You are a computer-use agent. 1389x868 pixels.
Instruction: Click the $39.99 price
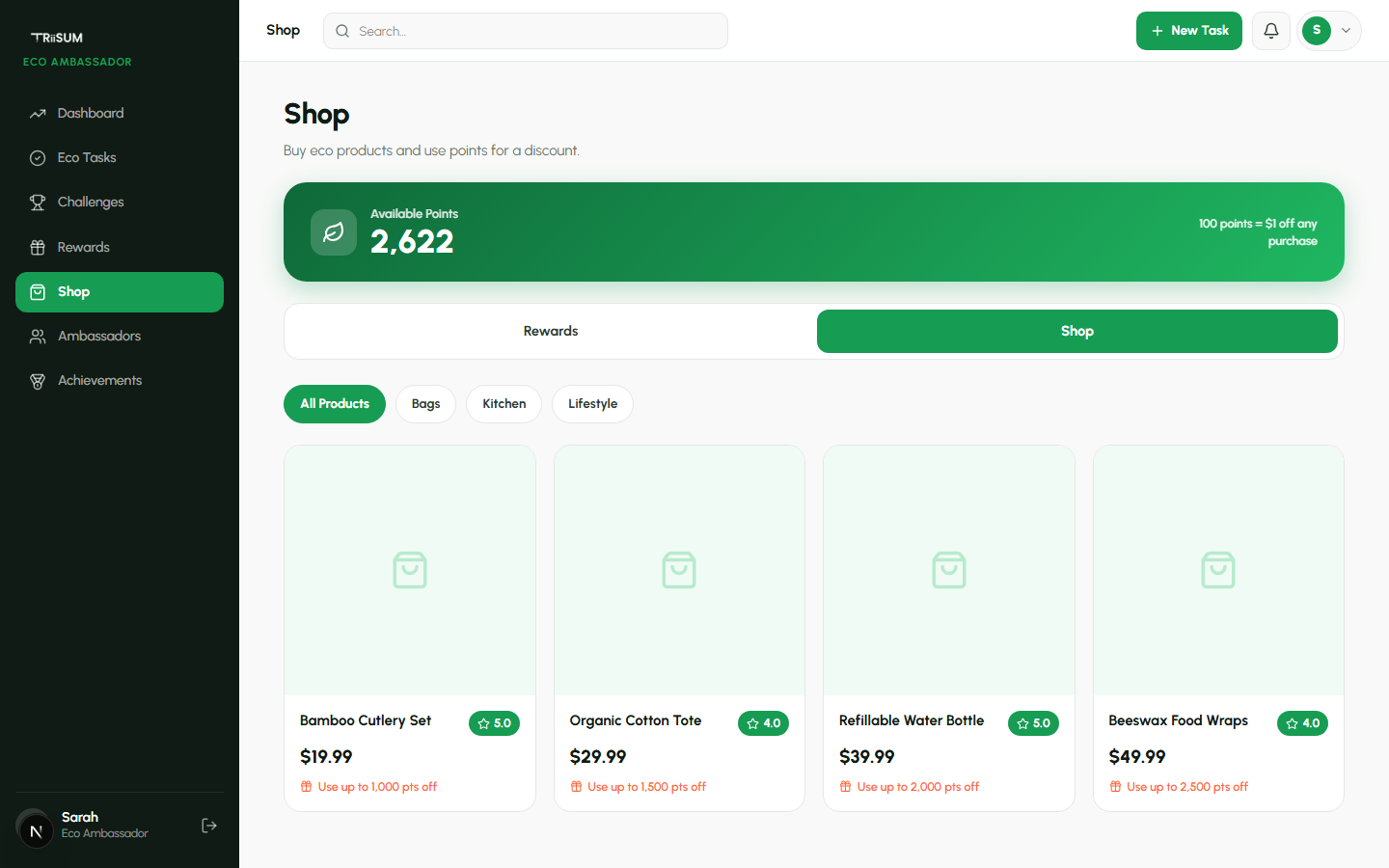click(867, 757)
